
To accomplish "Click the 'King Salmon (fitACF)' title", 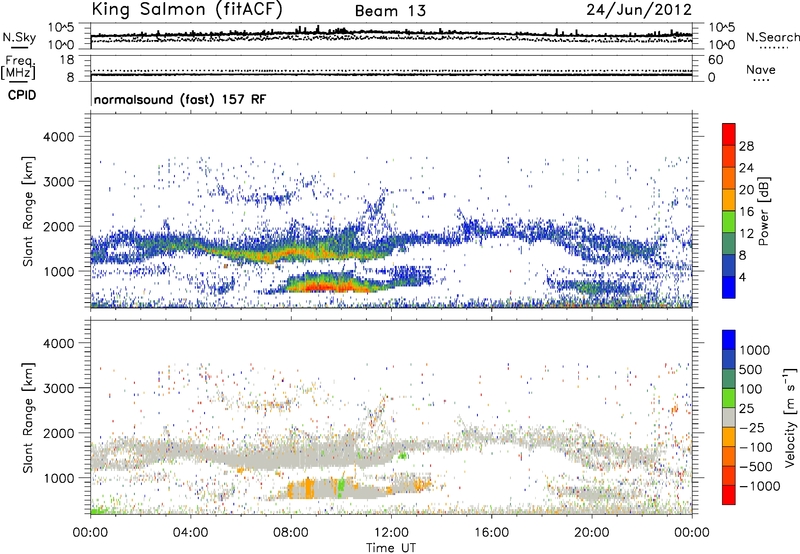I will 187,9.
